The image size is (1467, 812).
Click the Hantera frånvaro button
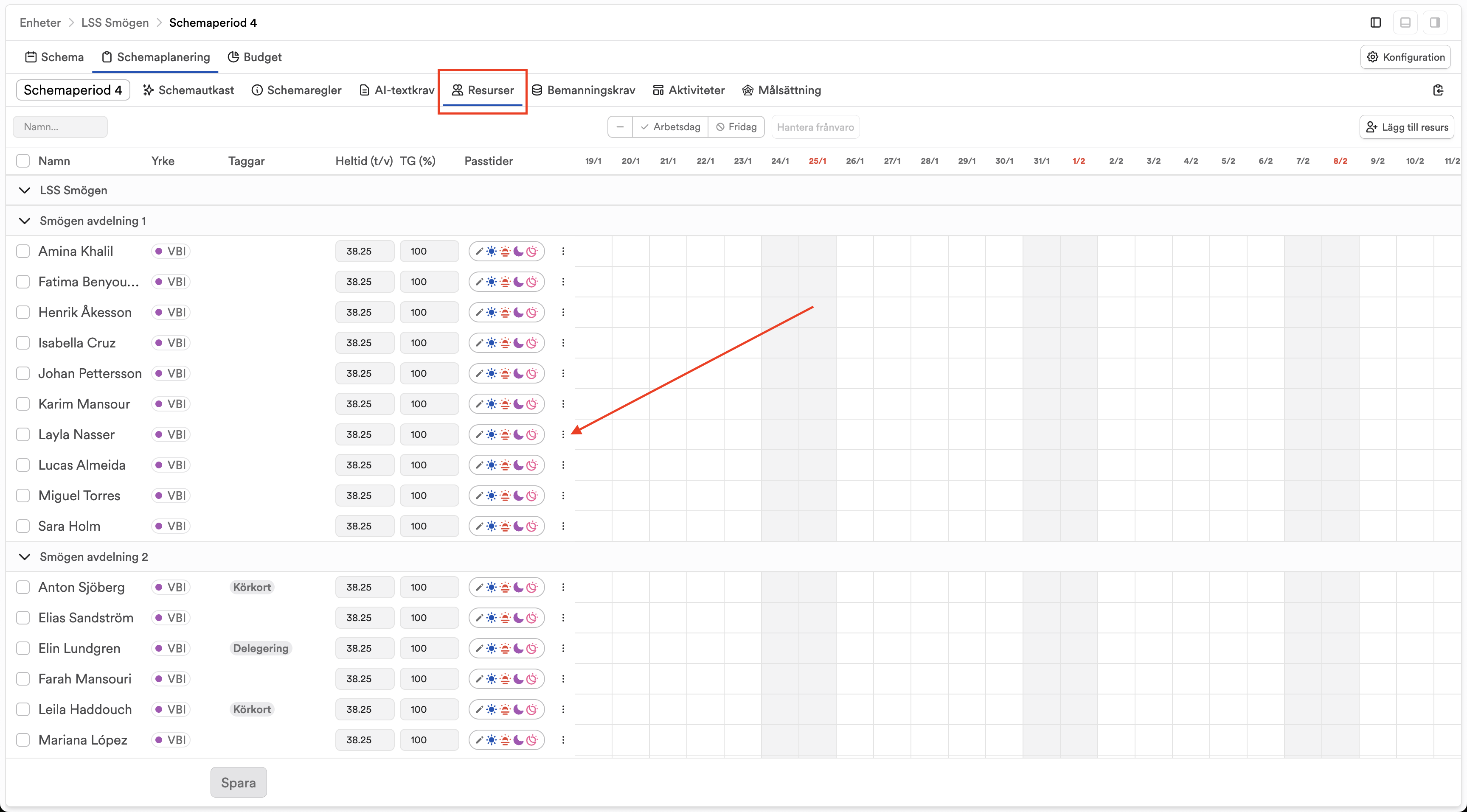pyautogui.click(x=815, y=127)
